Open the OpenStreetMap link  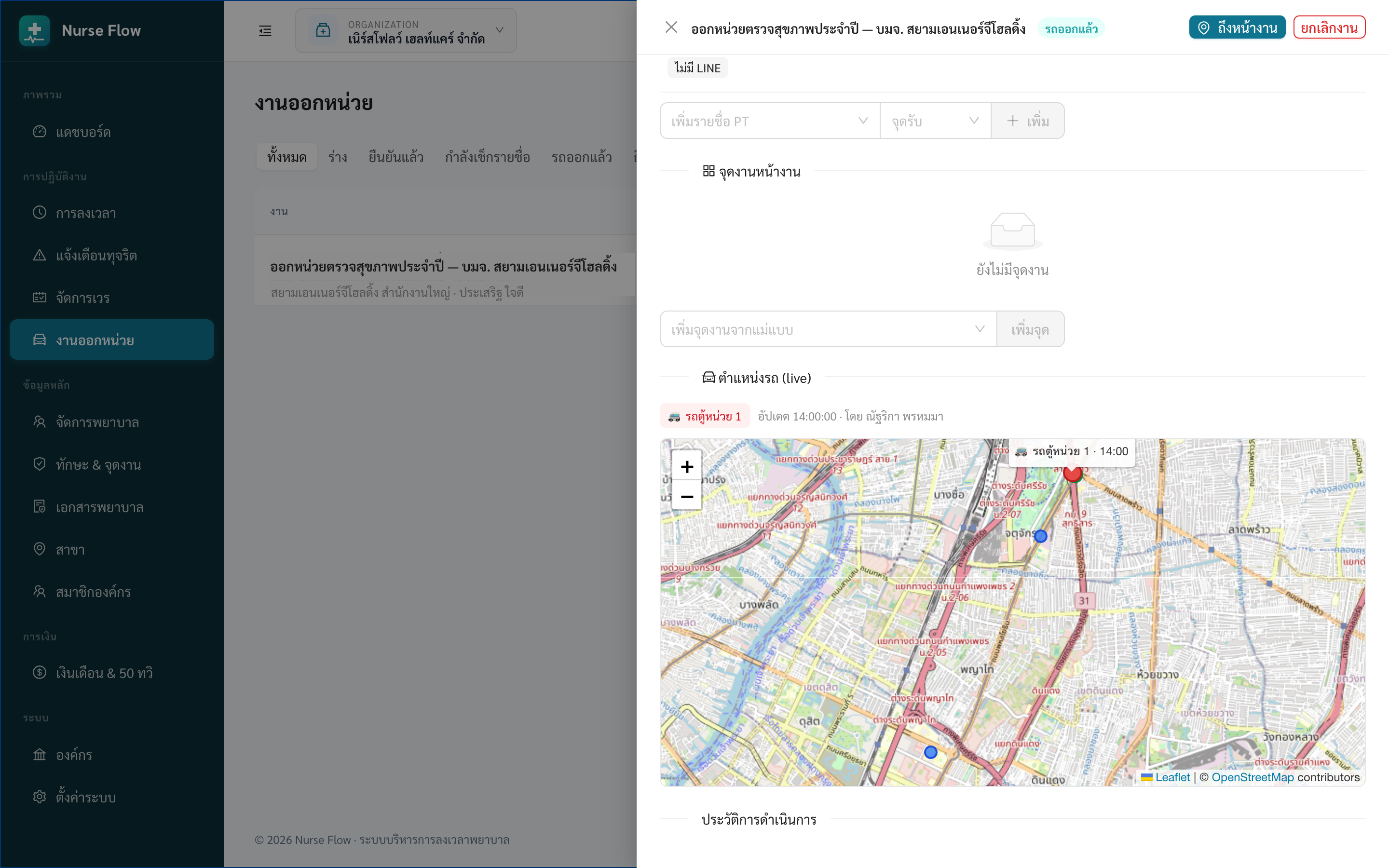[x=1253, y=777]
